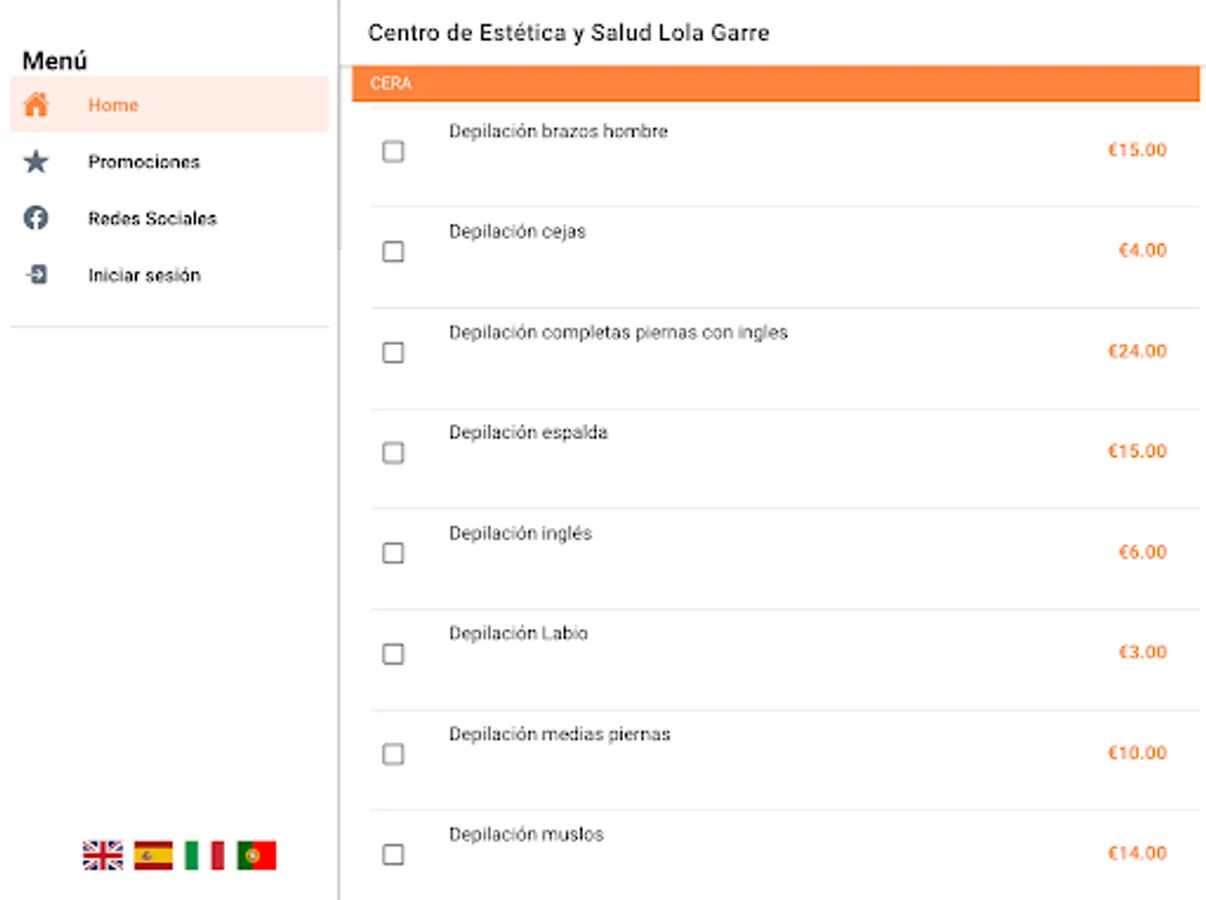The width and height of the screenshot is (1206, 900).
Task: Select Depilación completas piernas con ingles checkbox
Action: coord(393,353)
